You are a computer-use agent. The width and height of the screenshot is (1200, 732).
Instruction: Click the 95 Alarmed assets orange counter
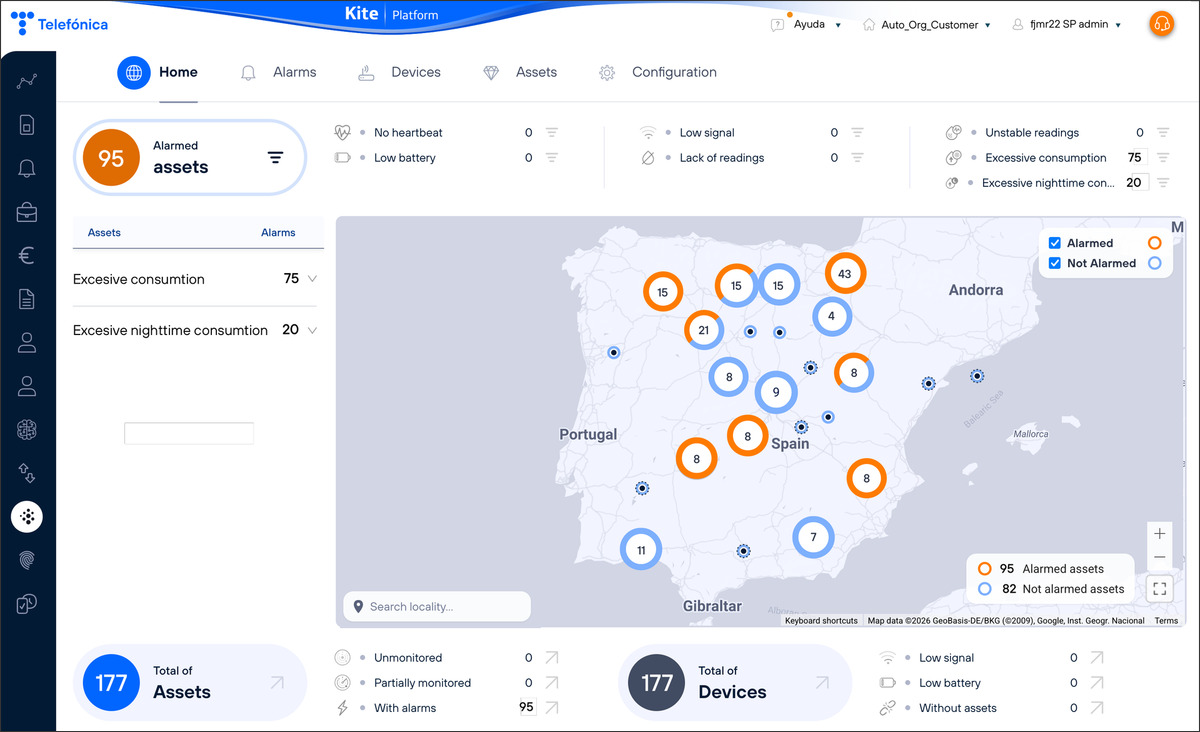point(111,158)
